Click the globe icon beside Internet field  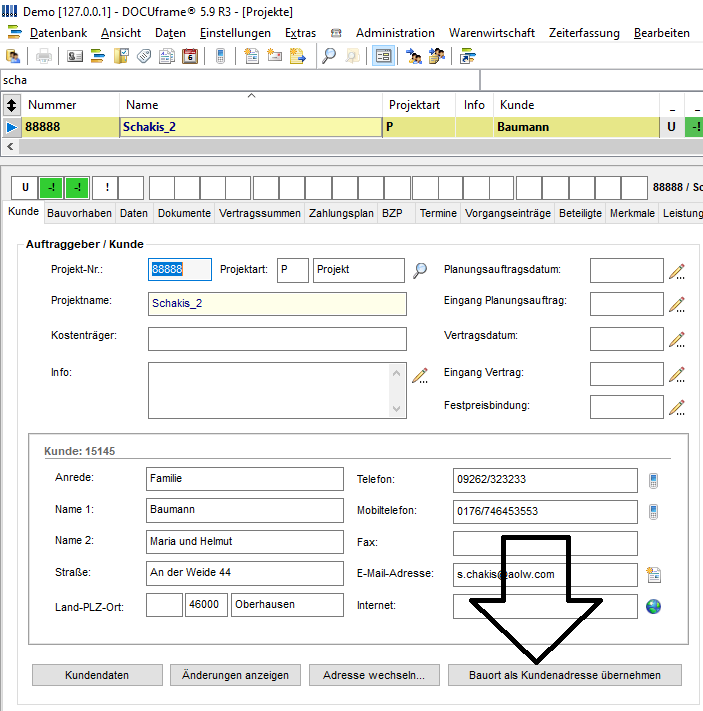tap(654, 606)
